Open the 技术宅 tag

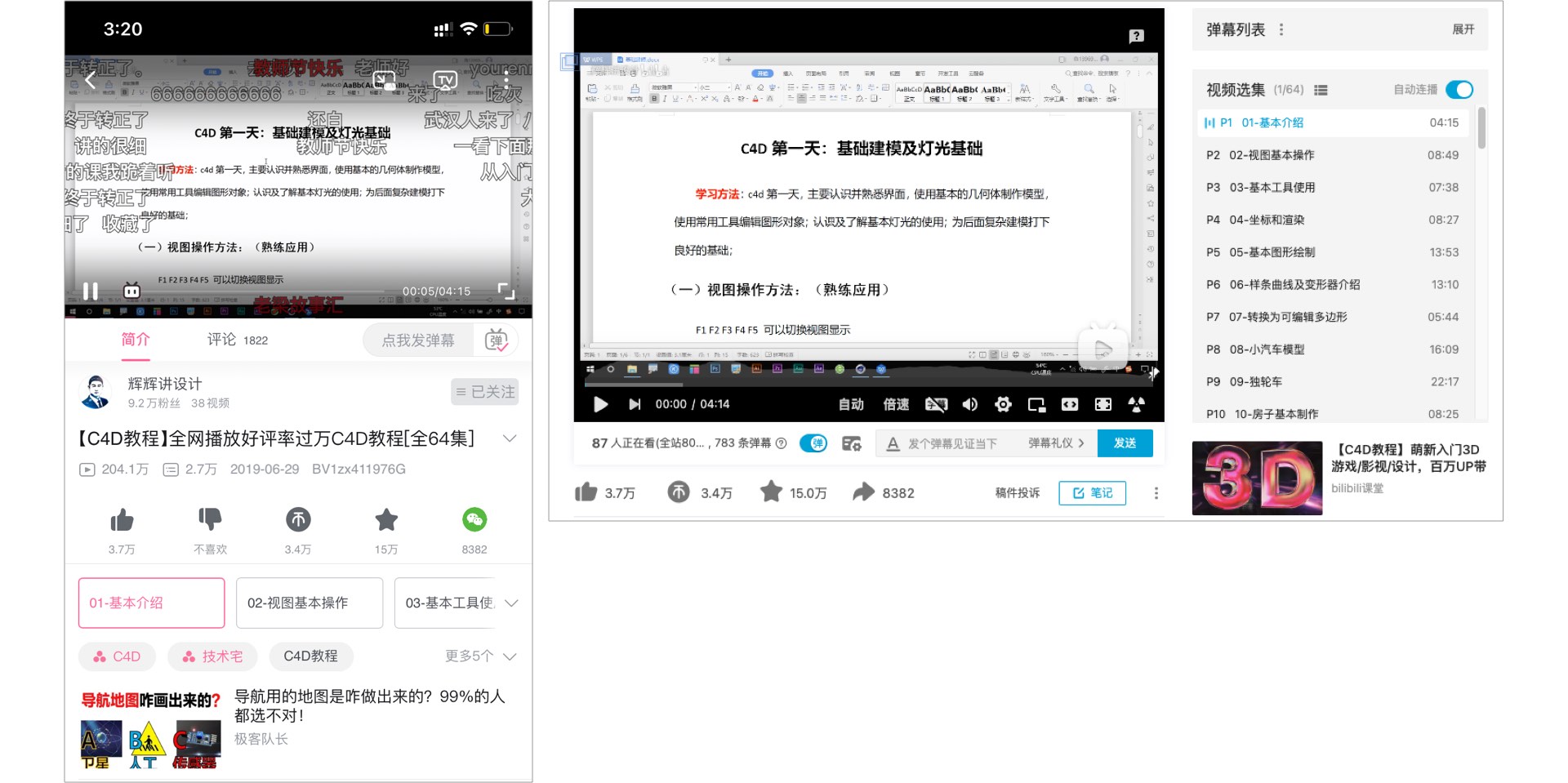point(212,656)
